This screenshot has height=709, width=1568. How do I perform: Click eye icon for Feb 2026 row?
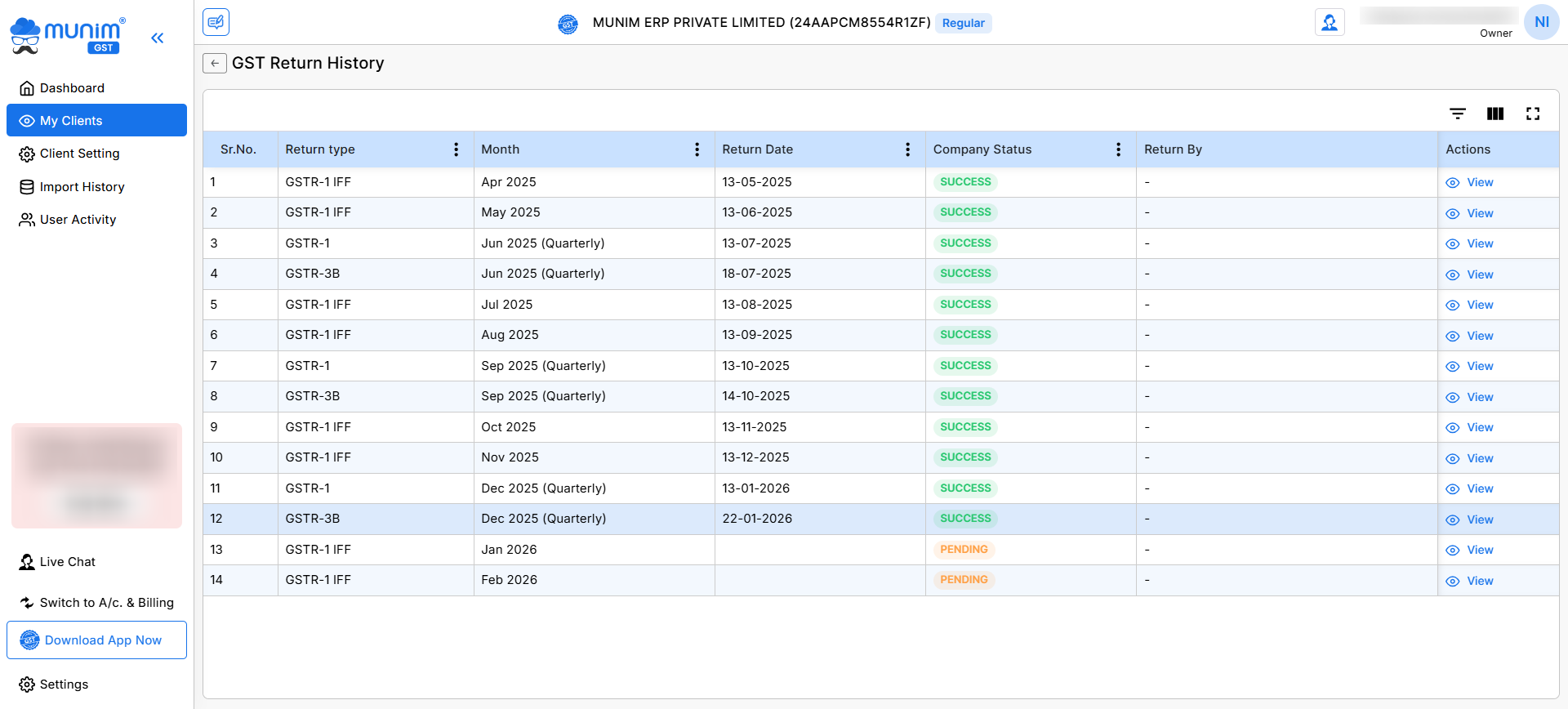coord(1453,582)
